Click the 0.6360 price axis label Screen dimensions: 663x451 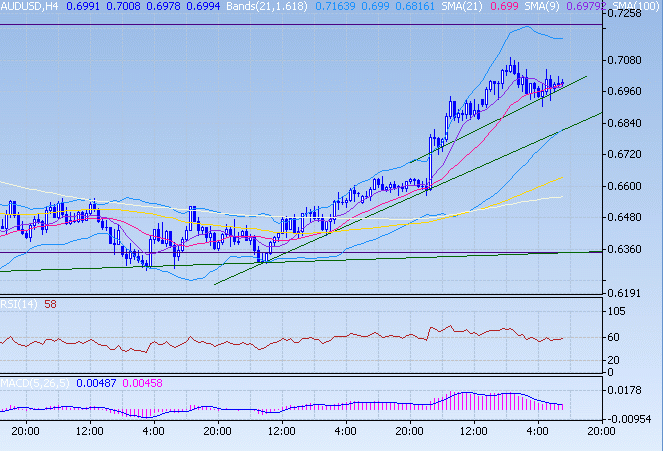click(x=632, y=250)
